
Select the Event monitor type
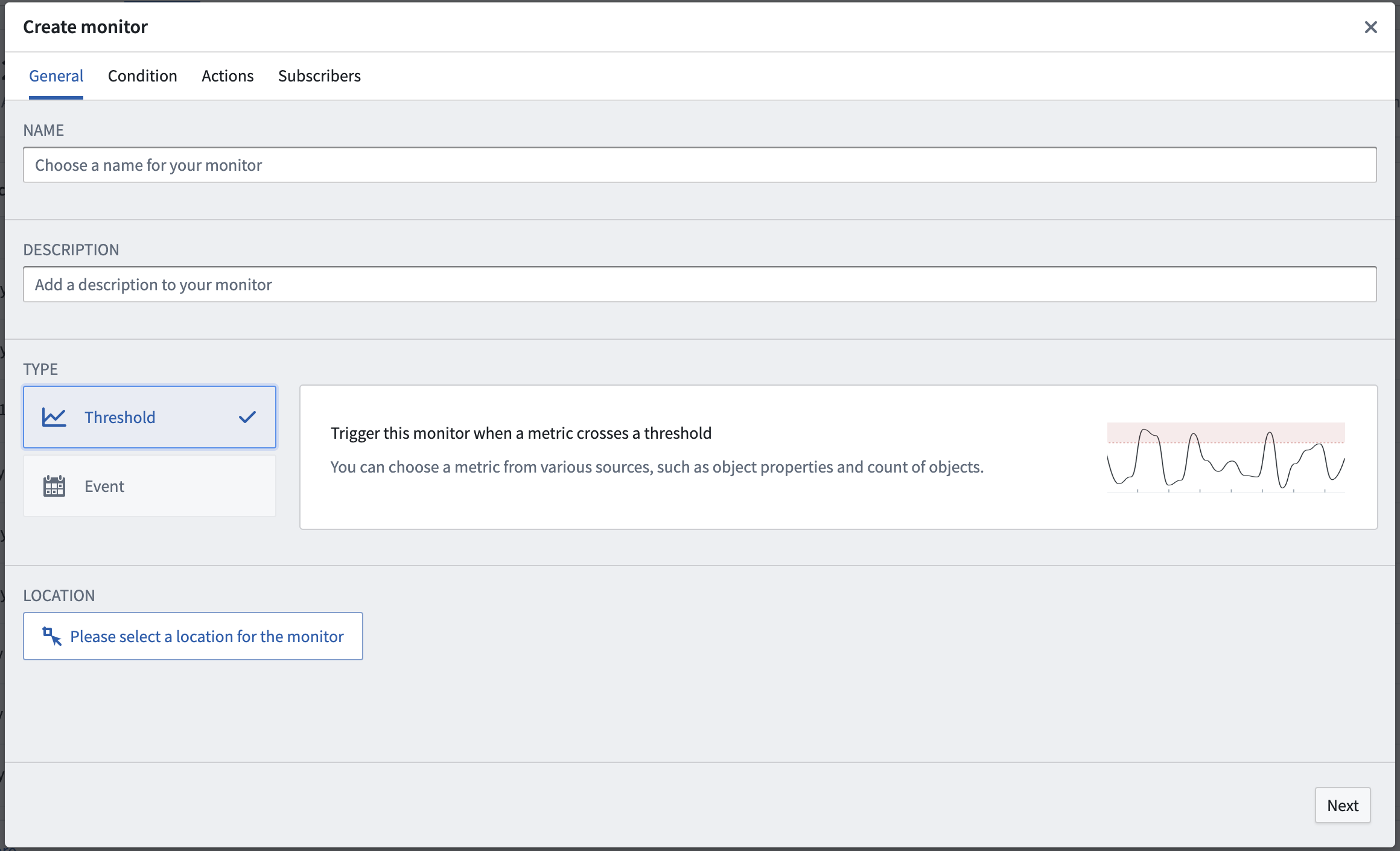[x=150, y=486]
